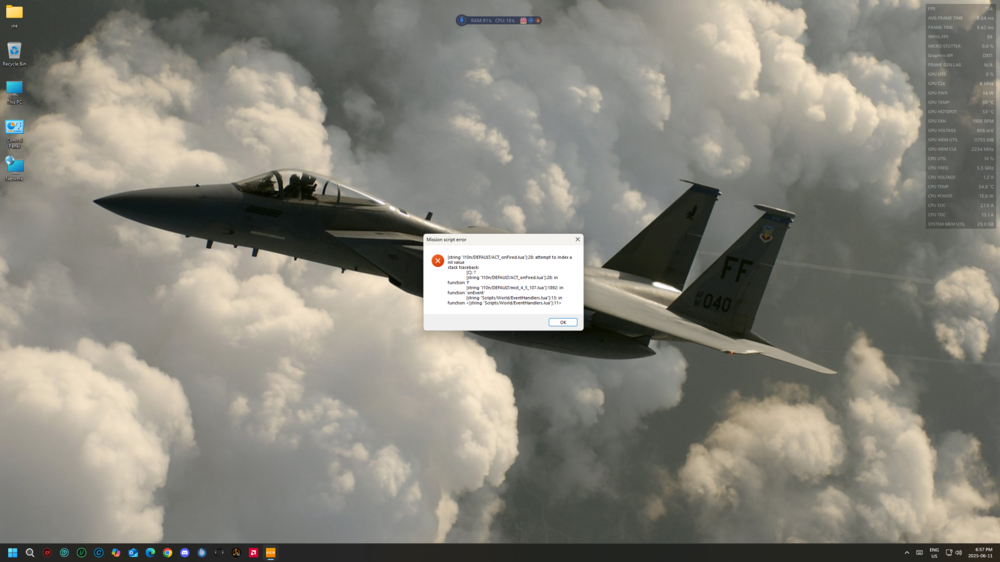Click the performance overlay panel at right
Image resolution: width=1000 pixels, height=562 pixels.
click(960, 116)
